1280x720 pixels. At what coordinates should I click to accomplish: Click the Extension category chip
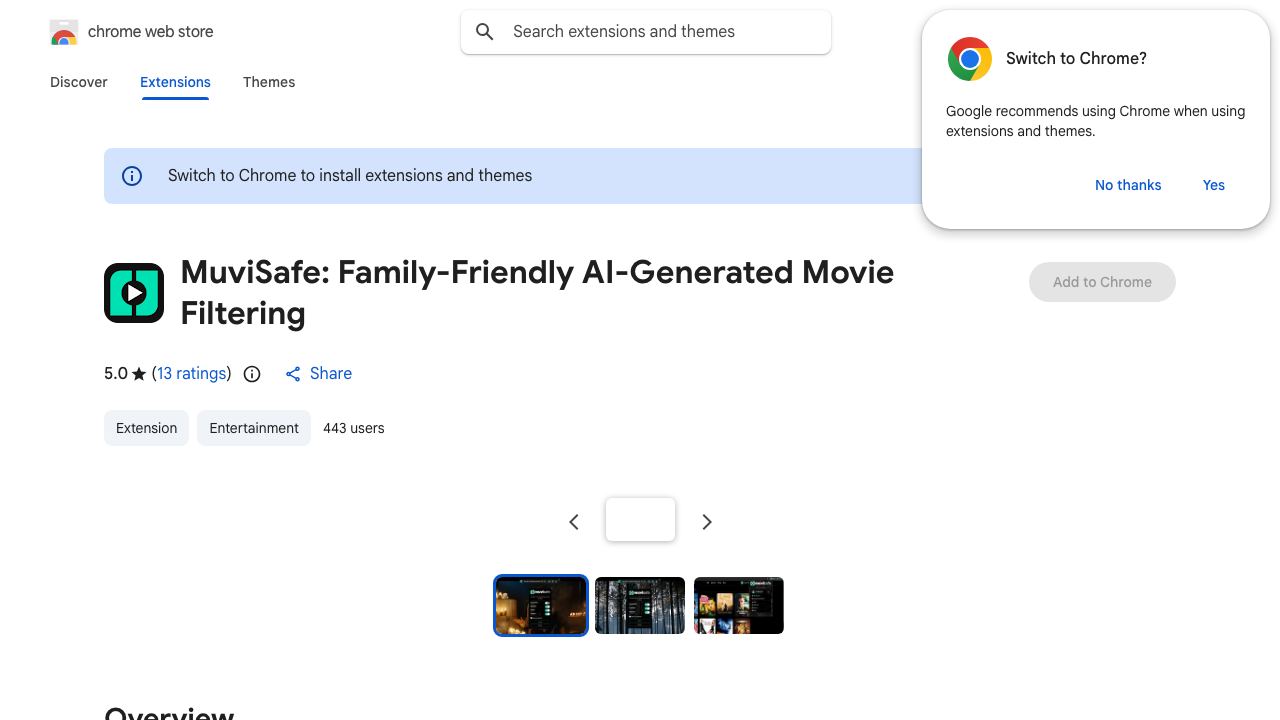point(146,428)
